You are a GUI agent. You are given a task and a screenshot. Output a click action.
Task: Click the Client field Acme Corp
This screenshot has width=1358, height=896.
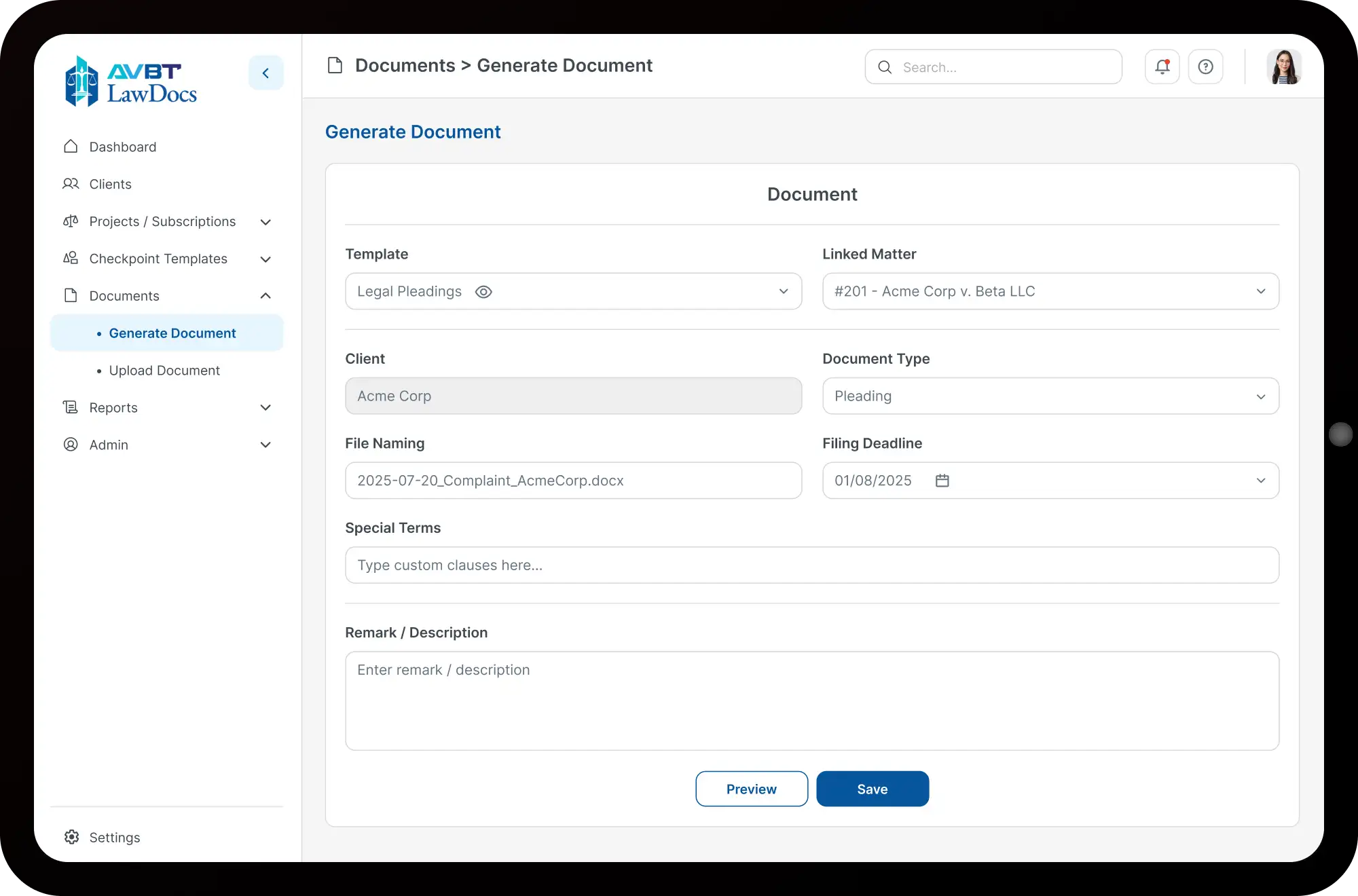point(573,396)
